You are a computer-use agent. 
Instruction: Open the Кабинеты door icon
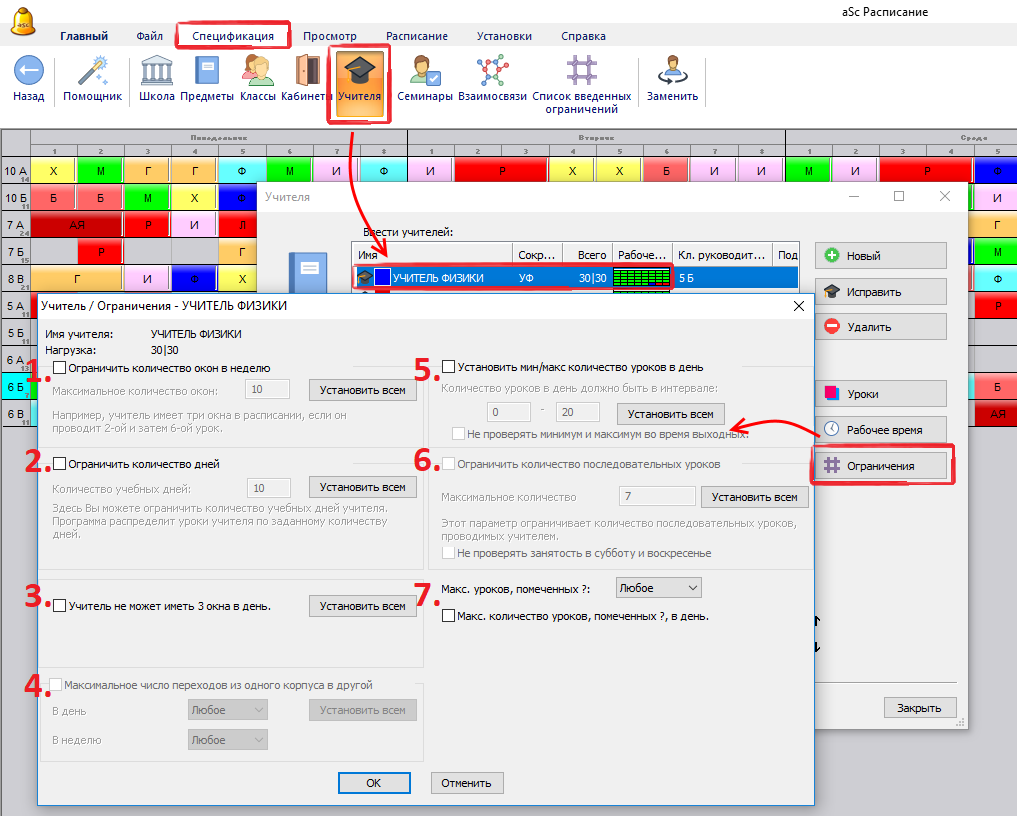(x=306, y=72)
